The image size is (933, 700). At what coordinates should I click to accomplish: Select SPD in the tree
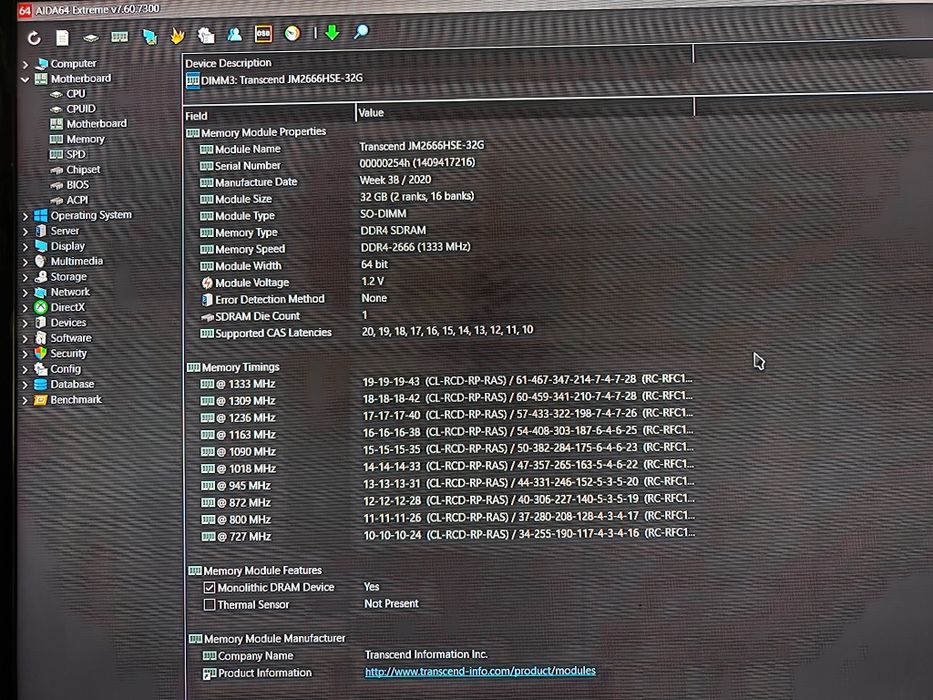68,155
